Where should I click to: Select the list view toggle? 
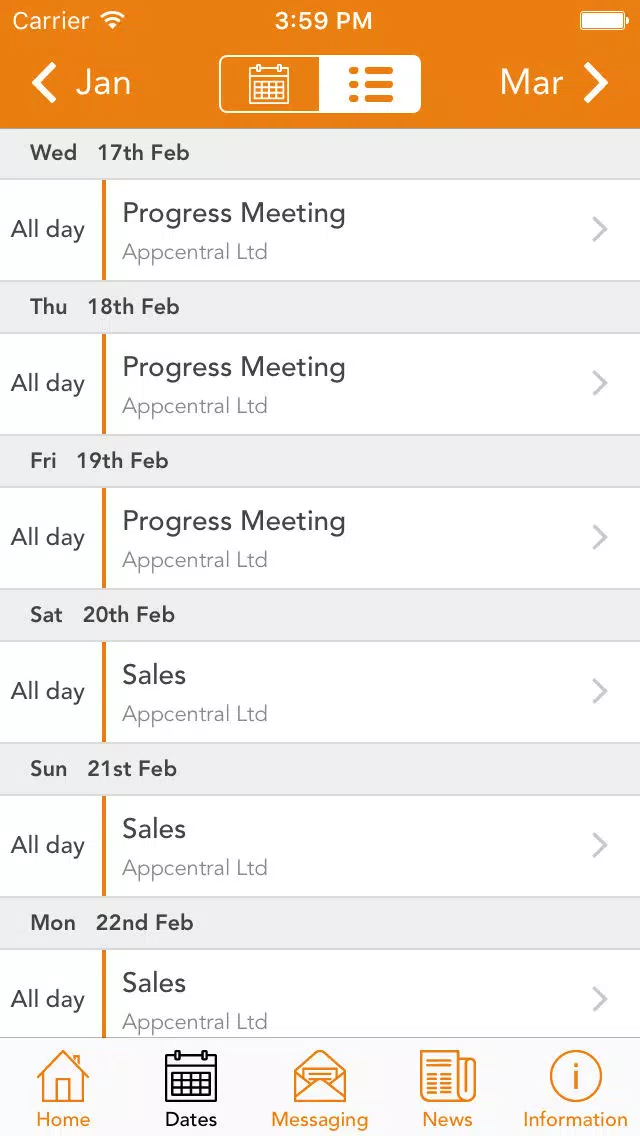pyautogui.click(x=370, y=84)
